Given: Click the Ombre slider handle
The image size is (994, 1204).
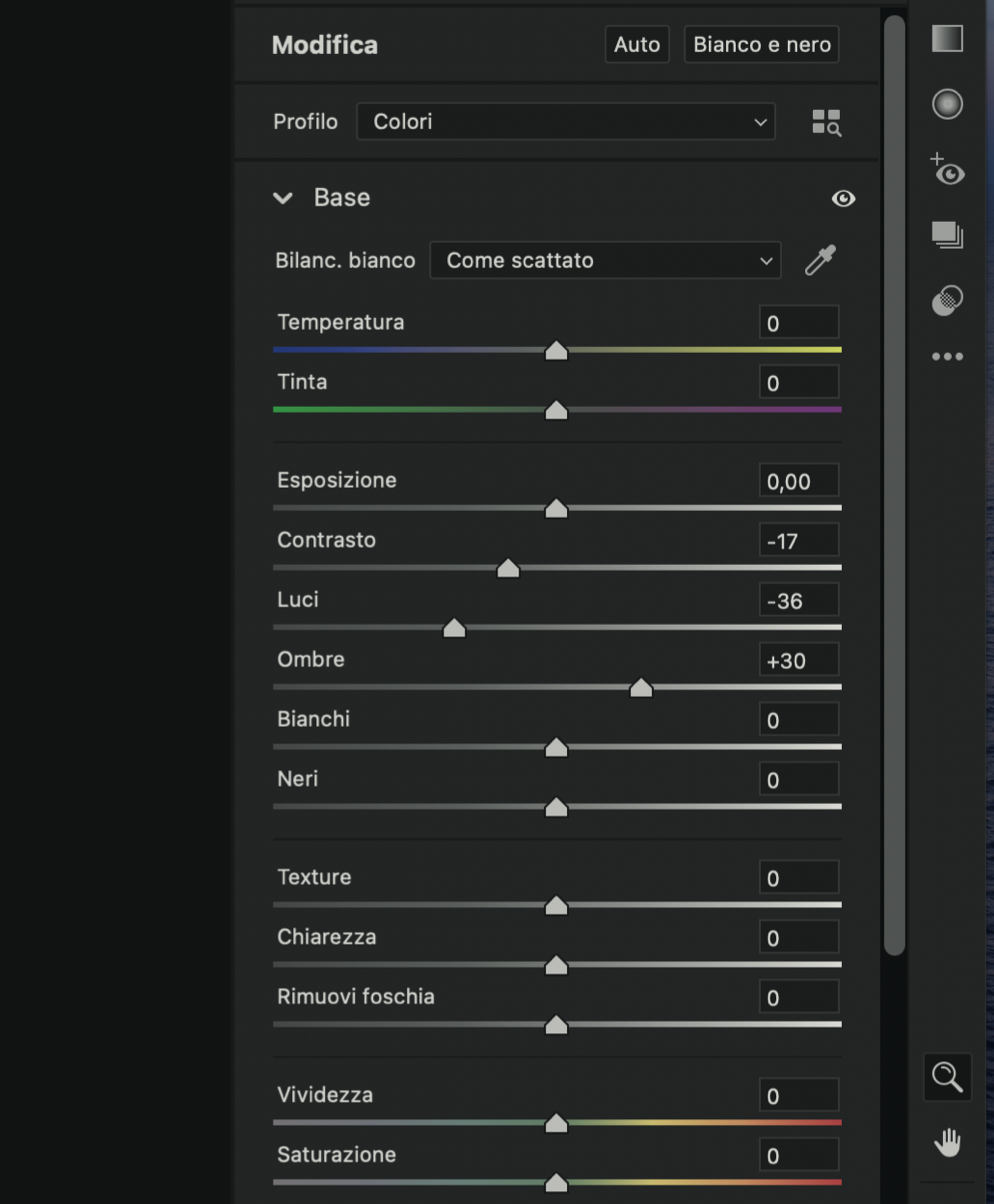Looking at the screenshot, I should tap(641, 688).
